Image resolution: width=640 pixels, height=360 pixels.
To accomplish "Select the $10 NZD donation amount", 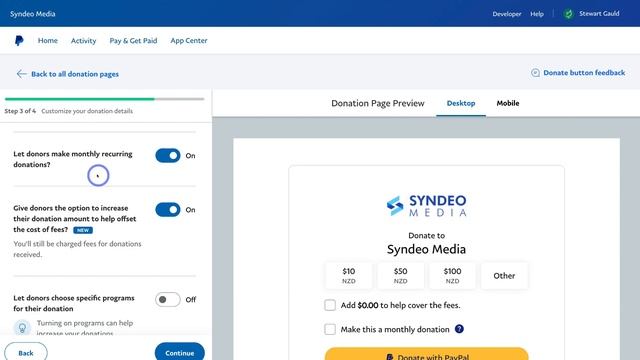I will click(349, 276).
